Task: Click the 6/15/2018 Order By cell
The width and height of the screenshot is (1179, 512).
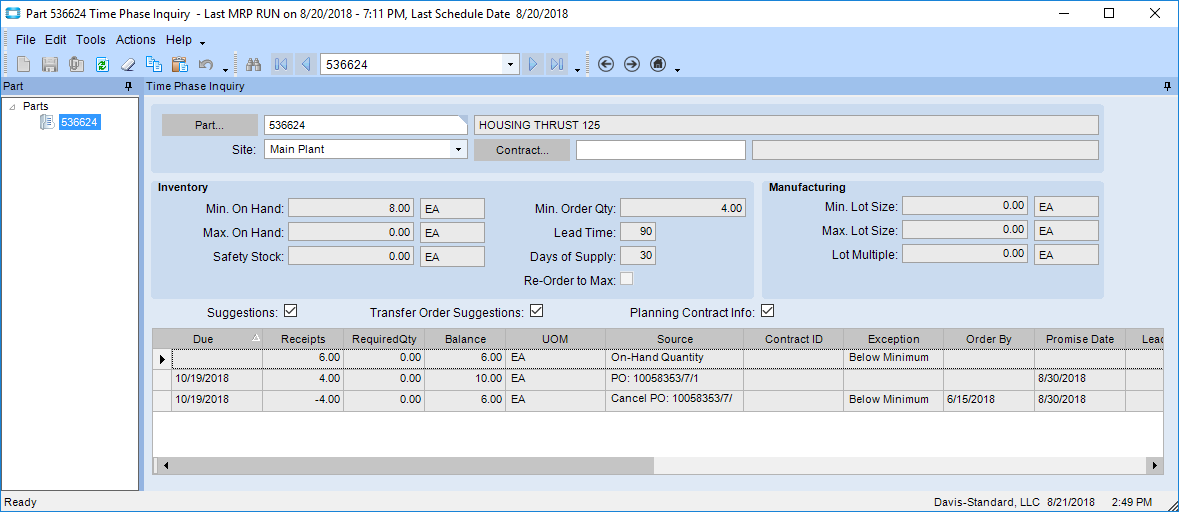Action: [x=989, y=399]
